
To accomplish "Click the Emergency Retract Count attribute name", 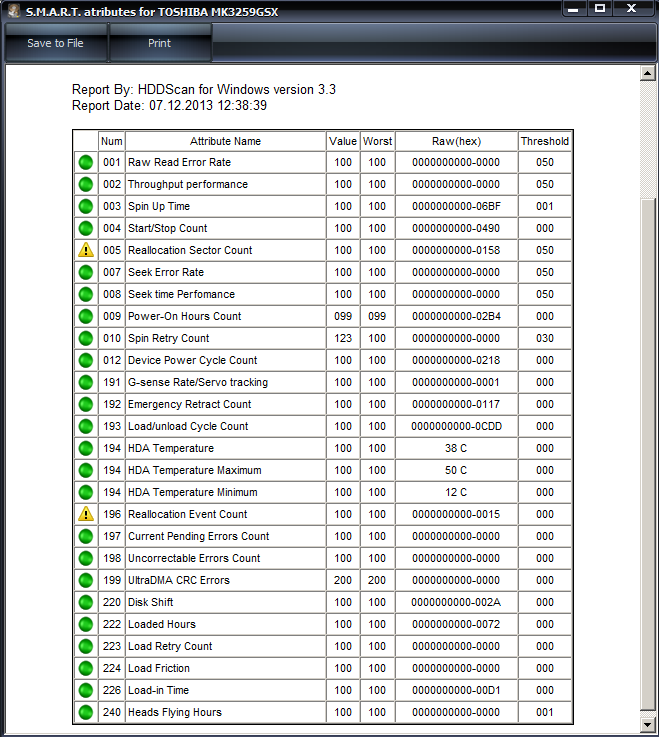I will (189, 404).
